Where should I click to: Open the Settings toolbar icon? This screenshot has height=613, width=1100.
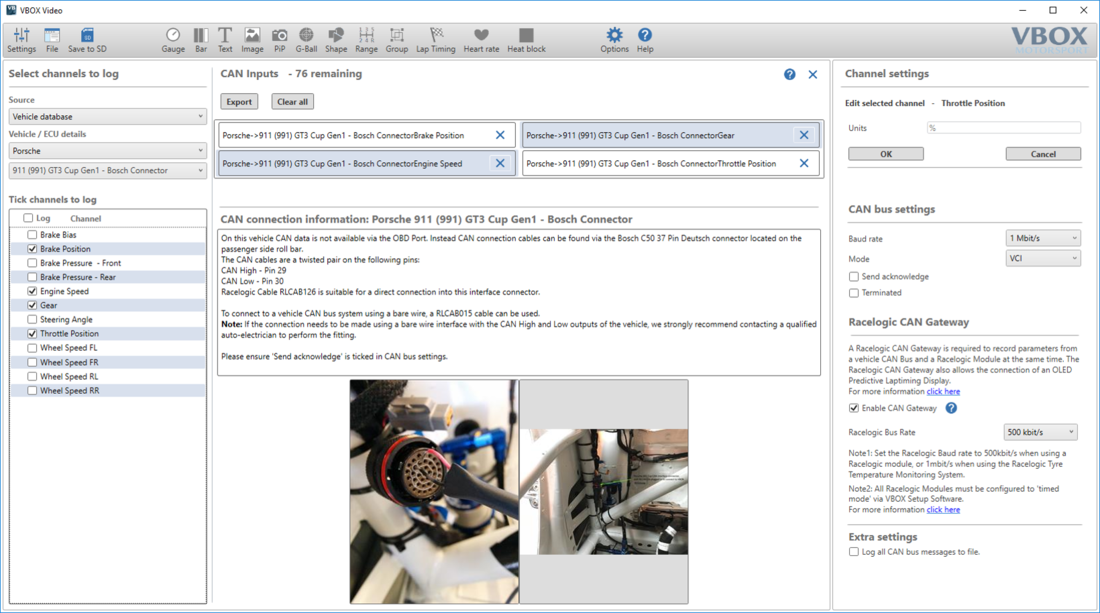(x=22, y=41)
